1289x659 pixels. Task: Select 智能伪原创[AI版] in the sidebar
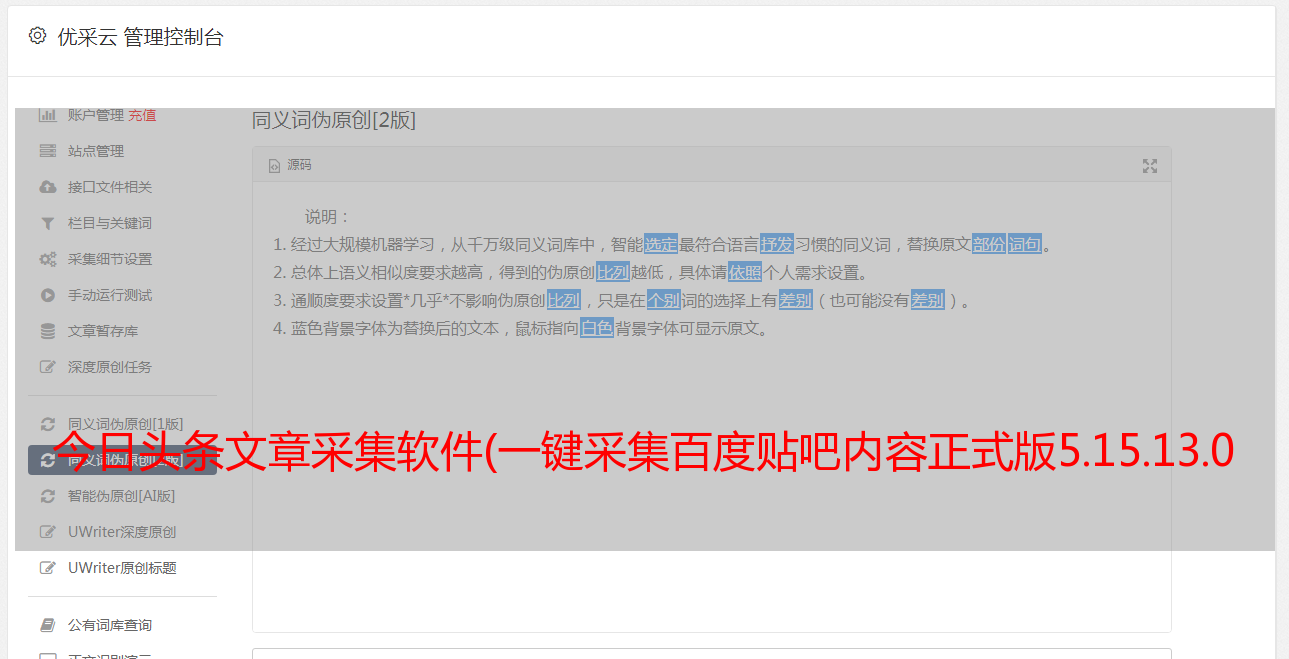[122, 496]
